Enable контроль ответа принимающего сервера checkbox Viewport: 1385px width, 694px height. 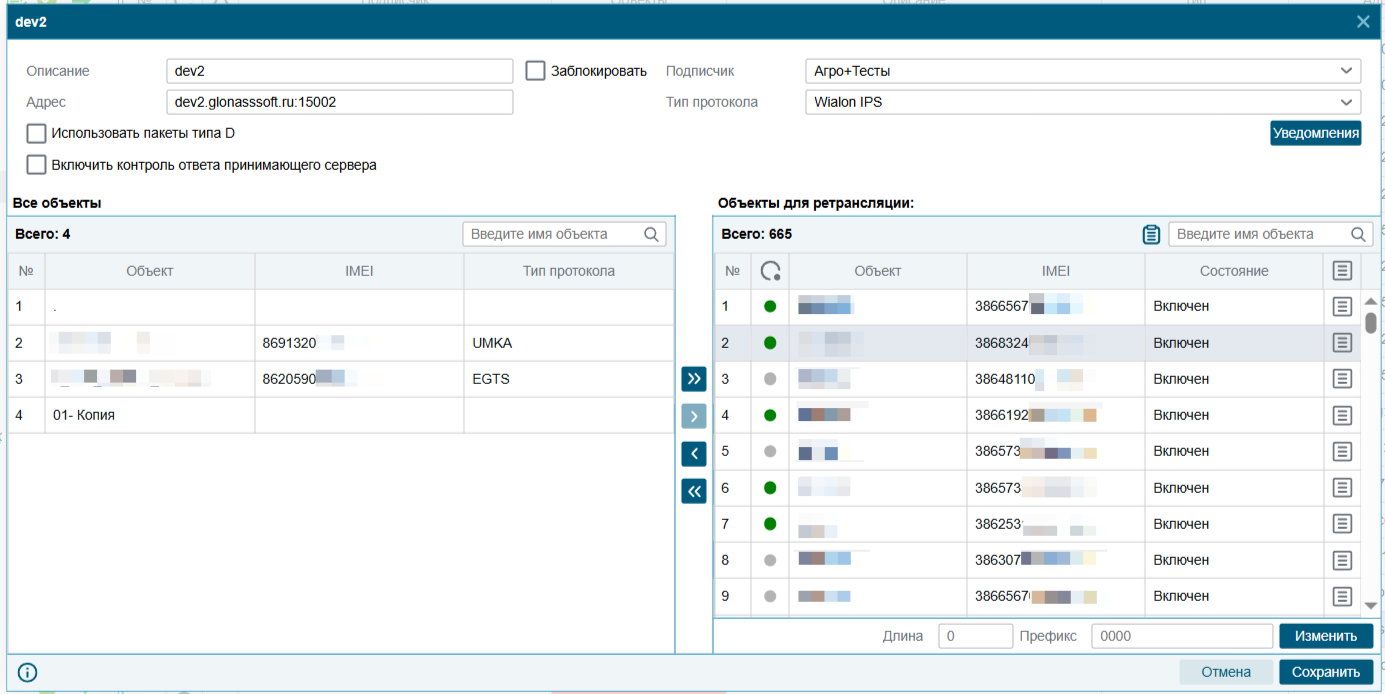point(37,165)
